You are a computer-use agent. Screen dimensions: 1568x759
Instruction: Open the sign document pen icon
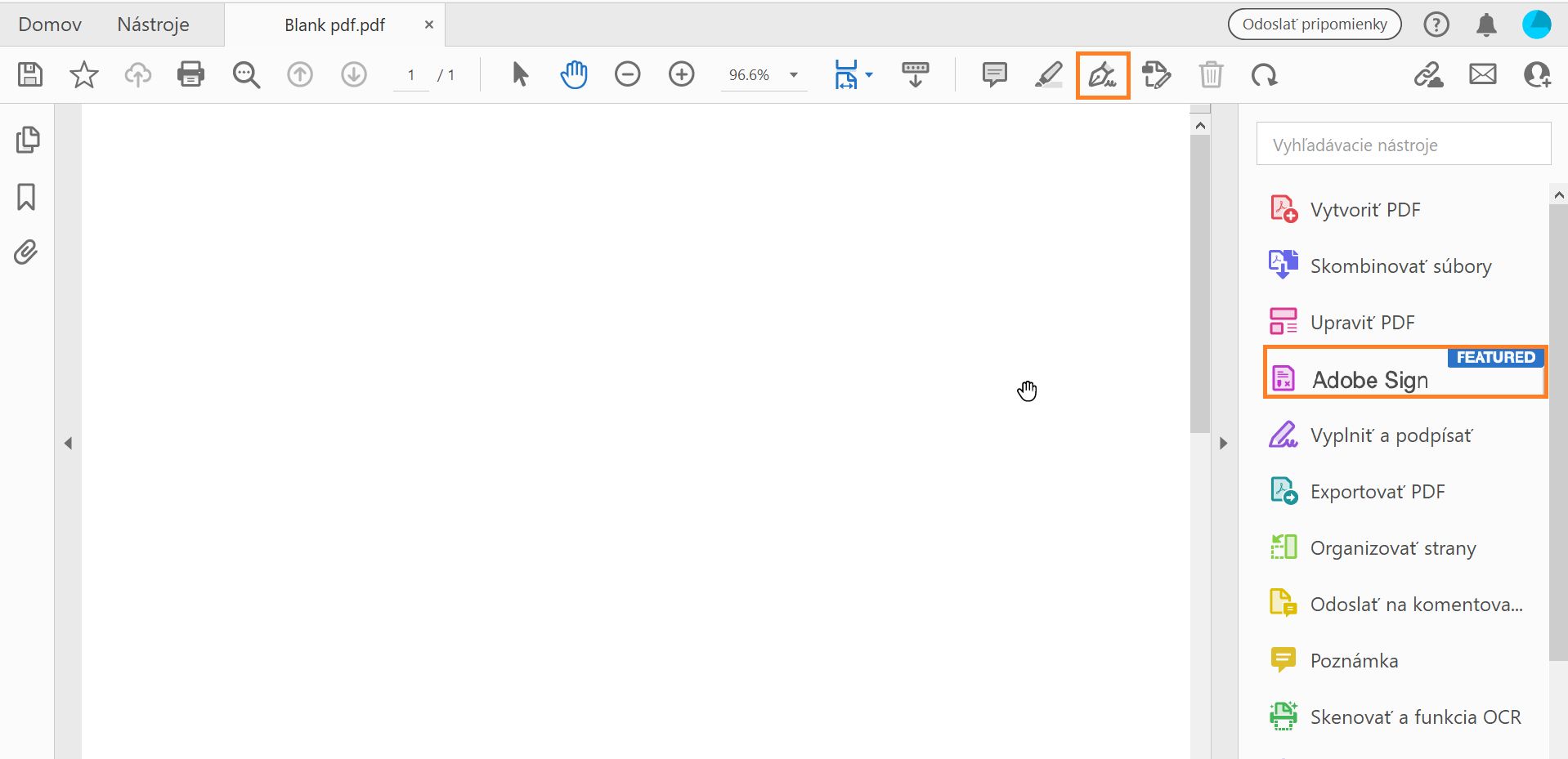click(x=1103, y=75)
